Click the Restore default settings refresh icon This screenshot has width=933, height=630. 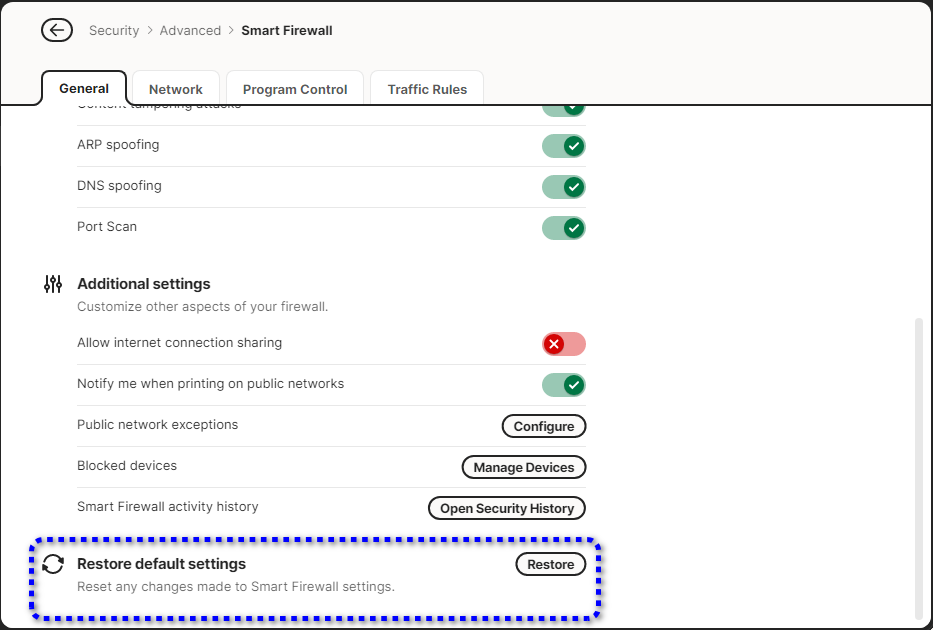tap(53, 564)
